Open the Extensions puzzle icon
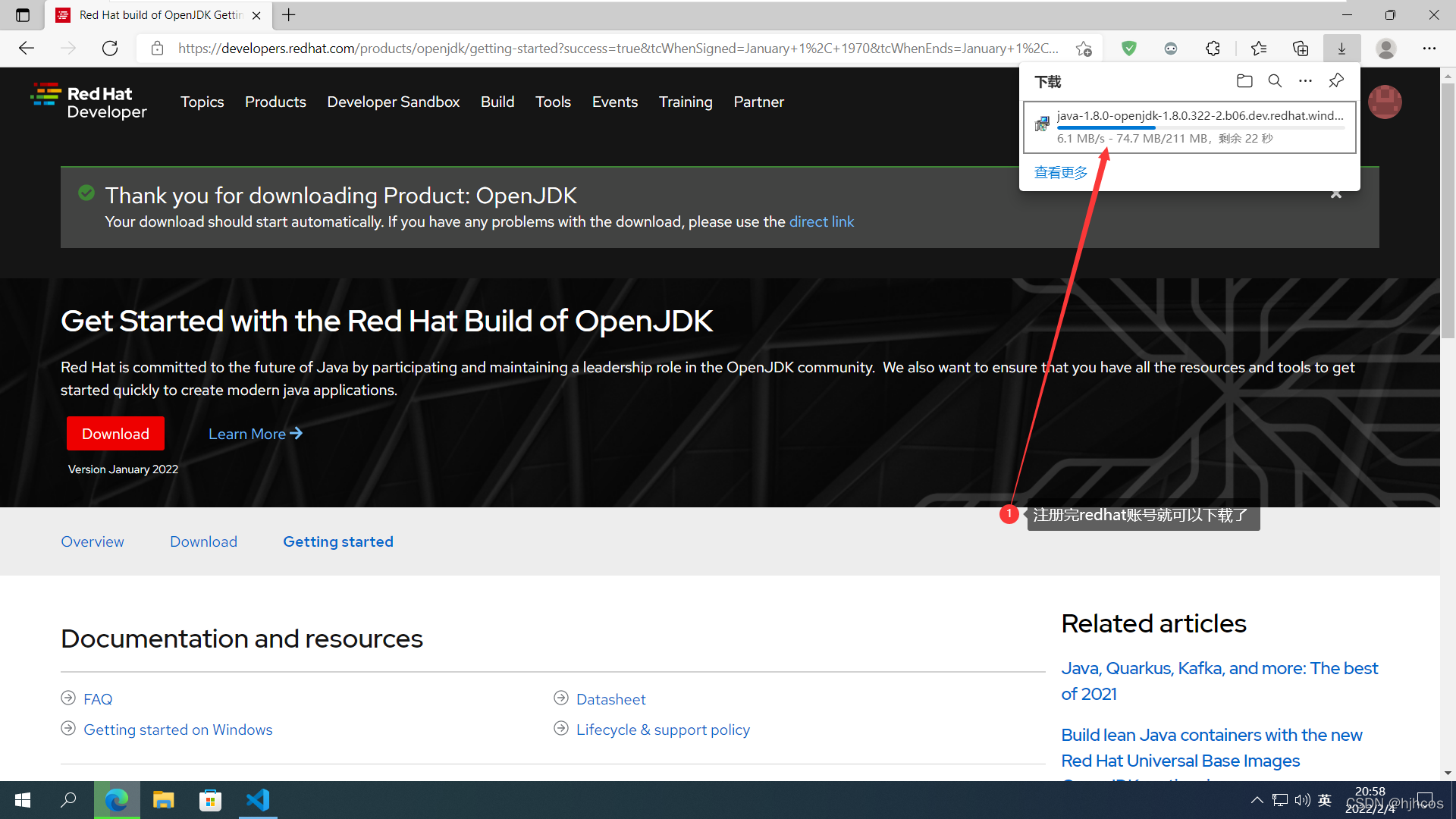Screen dimensions: 1456x819 point(1213,49)
